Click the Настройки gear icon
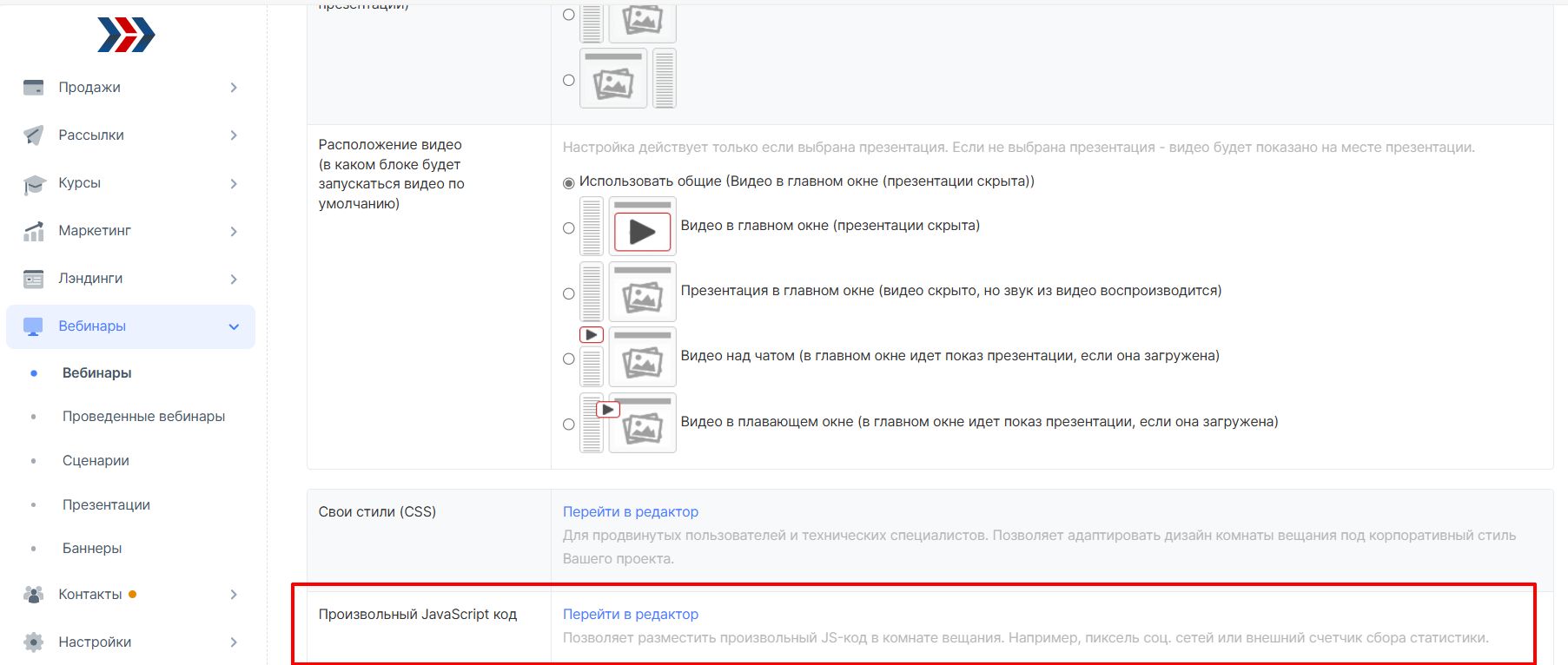This screenshot has height=665, width=1568. coord(33,642)
